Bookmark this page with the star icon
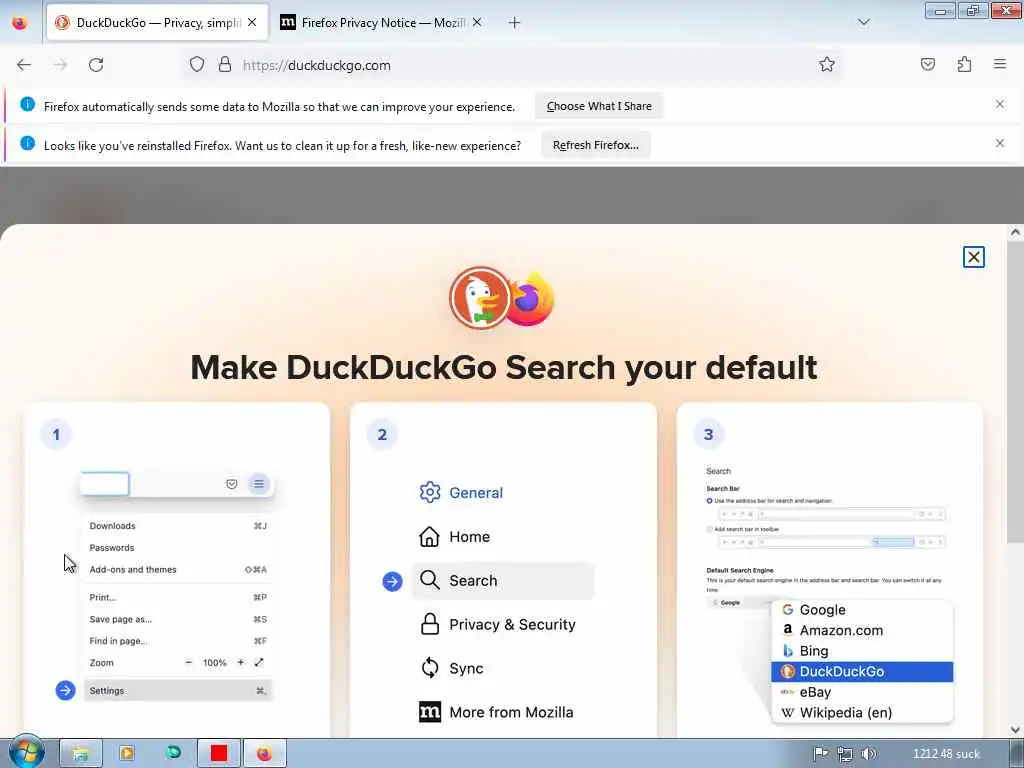The width and height of the screenshot is (1024, 768). click(x=827, y=64)
